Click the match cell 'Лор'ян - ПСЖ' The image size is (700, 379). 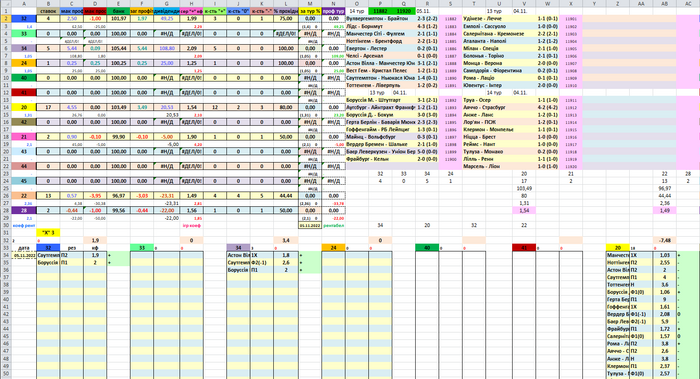tap(498, 122)
